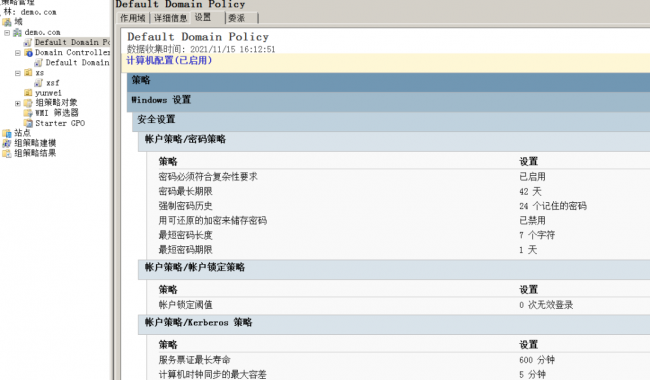Click the Default Domain Policy GPO link icon

coord(28,42)
